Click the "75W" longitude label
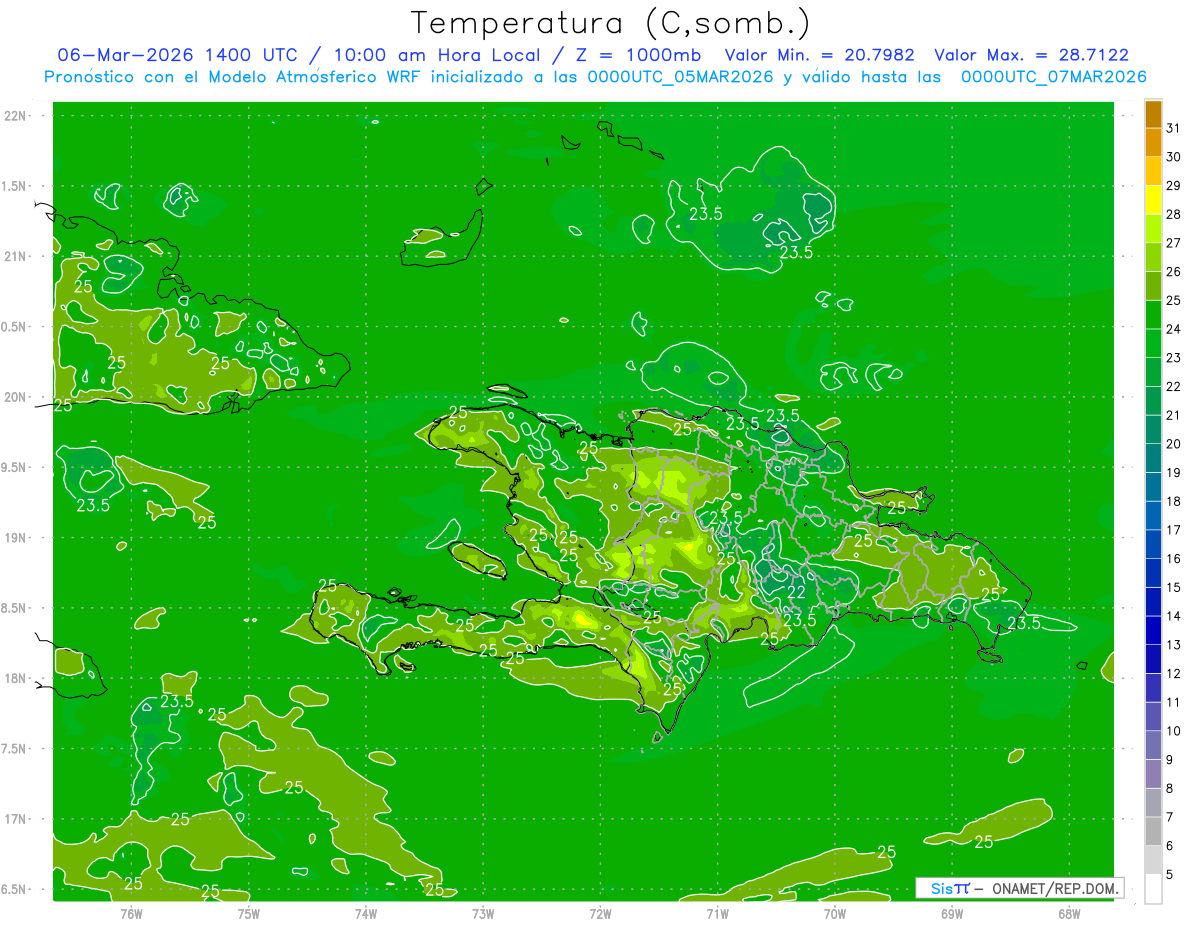The width and height of the screenshot is (1200, 927). (x=249, y=913)
